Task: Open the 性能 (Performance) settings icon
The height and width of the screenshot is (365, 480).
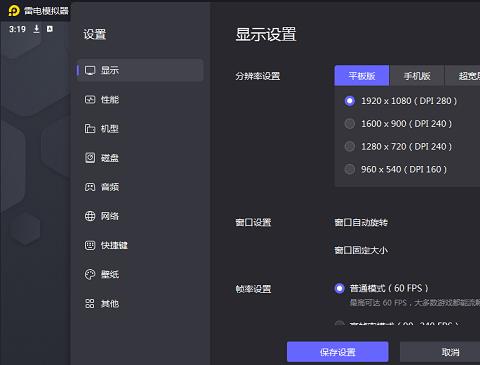Action: (90, 99)
